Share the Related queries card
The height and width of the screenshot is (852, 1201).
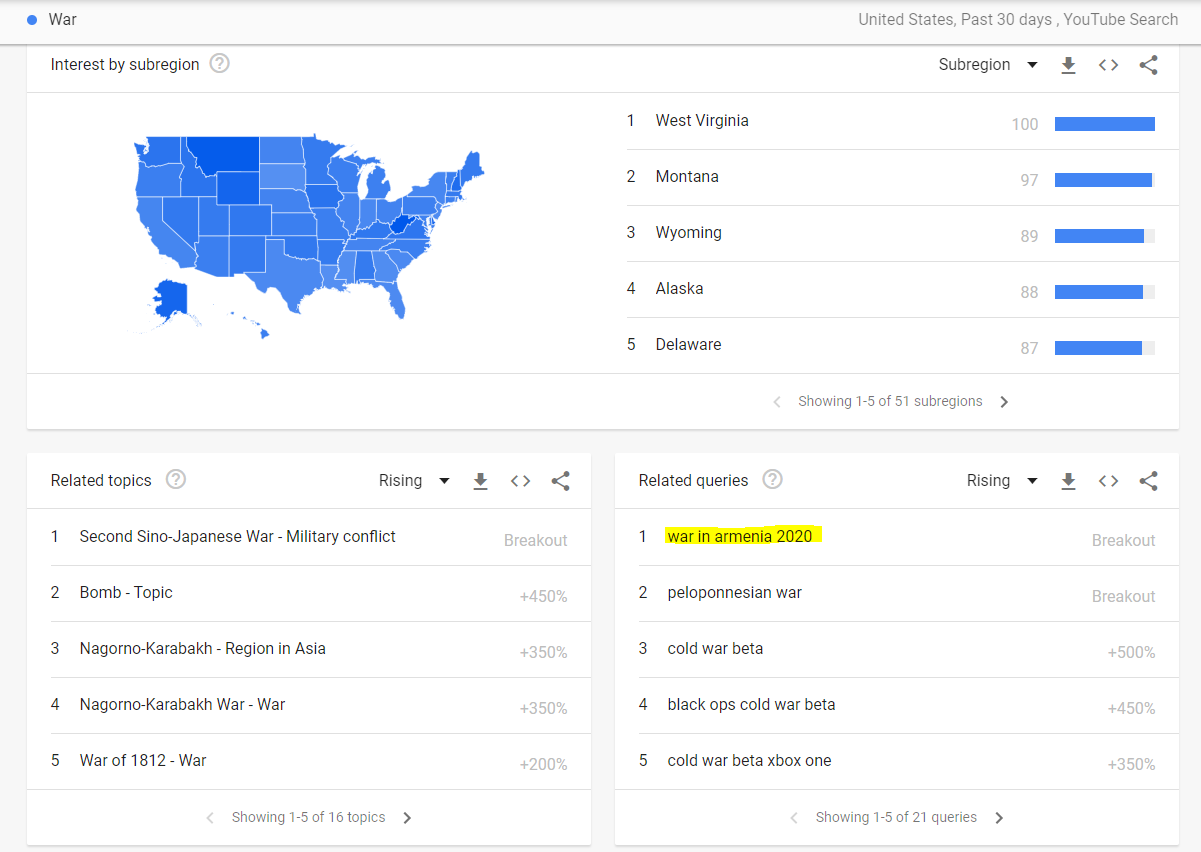coord(1149,481)
